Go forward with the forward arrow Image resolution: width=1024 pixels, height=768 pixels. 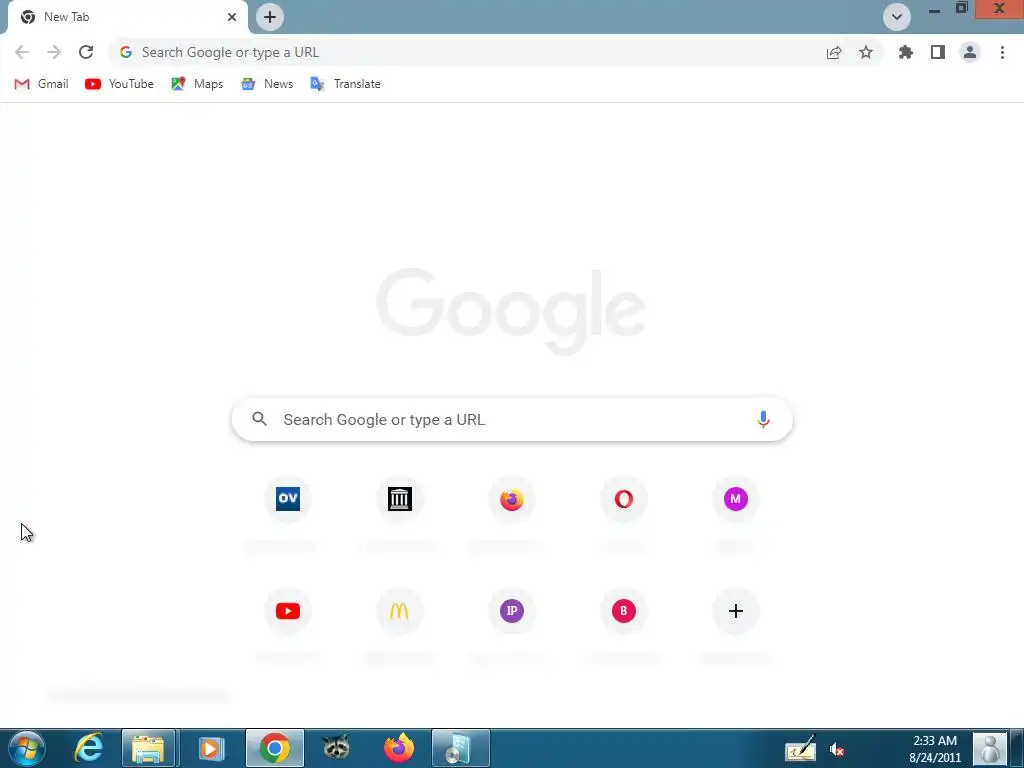pos(54,52)
